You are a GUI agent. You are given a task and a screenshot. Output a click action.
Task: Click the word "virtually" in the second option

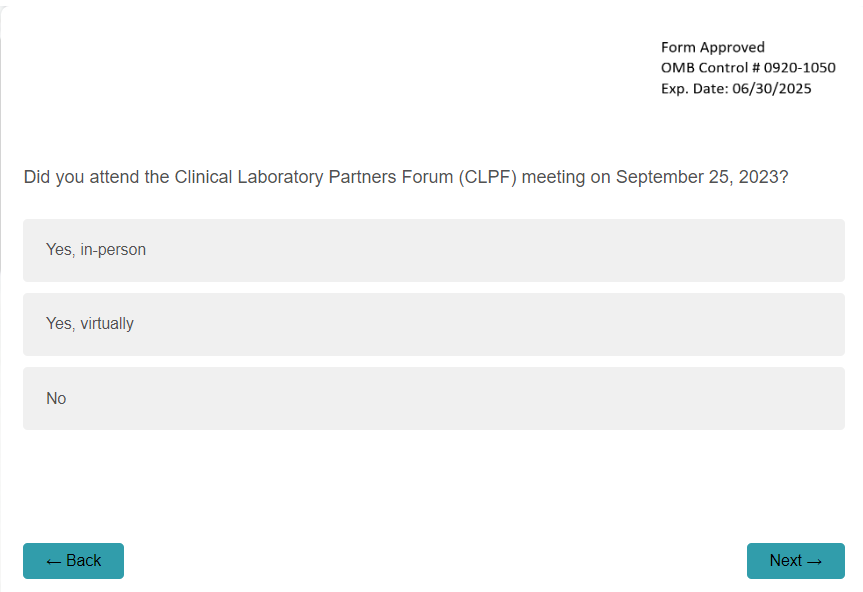[x=107, y=324]
